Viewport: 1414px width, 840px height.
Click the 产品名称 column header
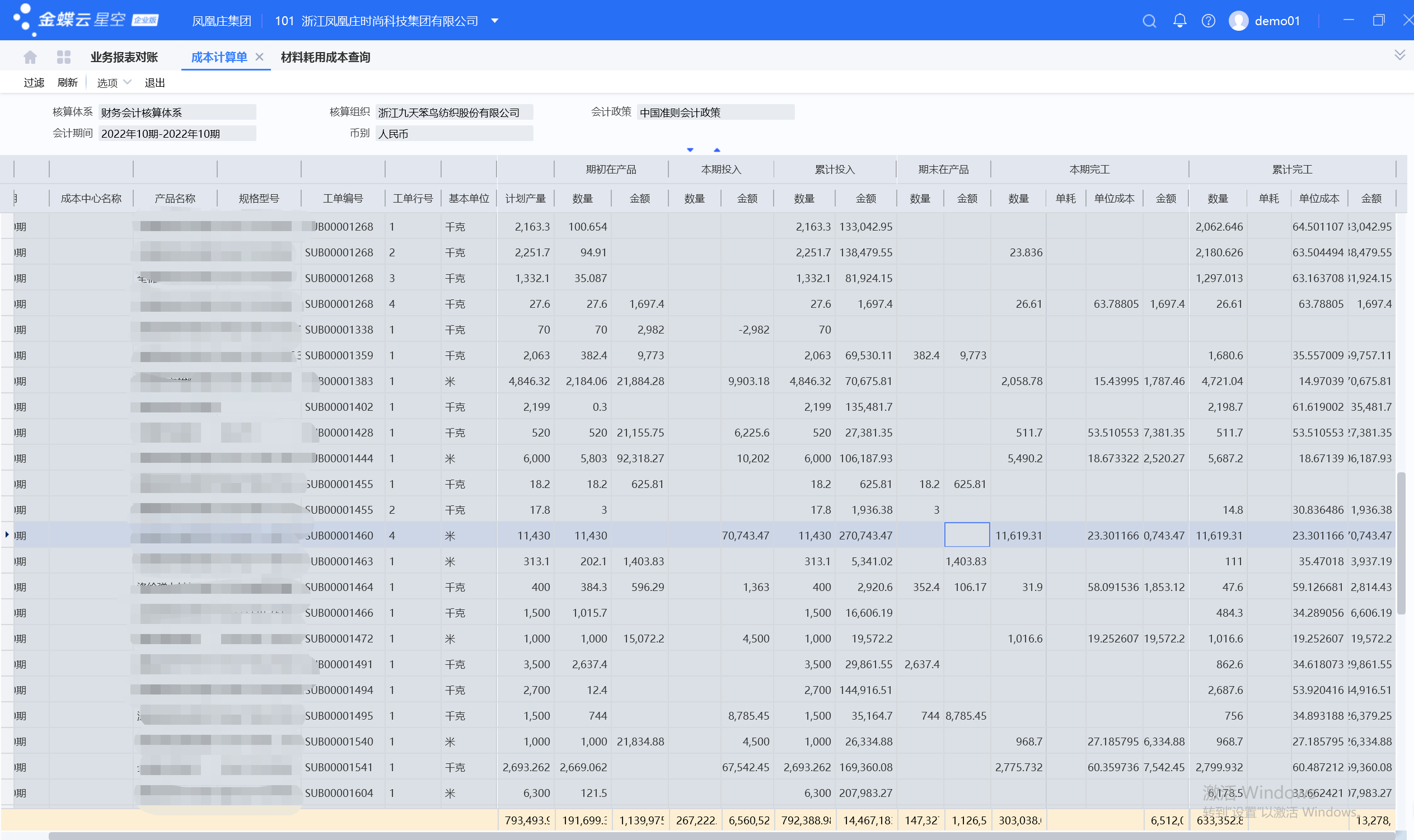point(174,198)
